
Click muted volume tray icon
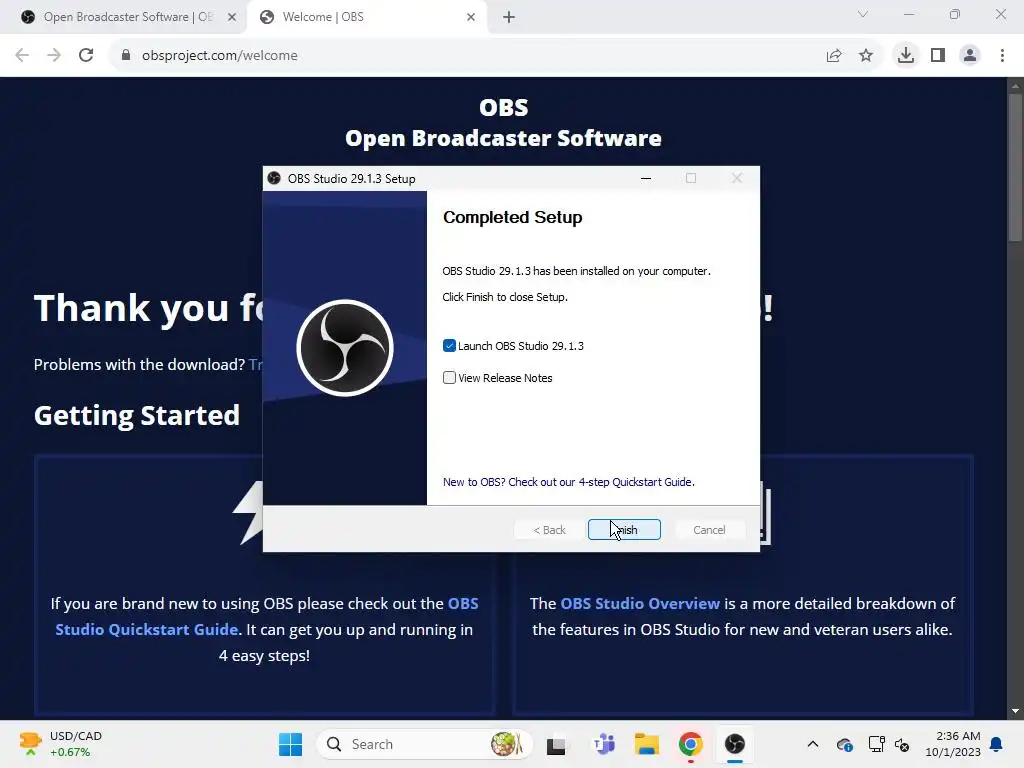902,744
